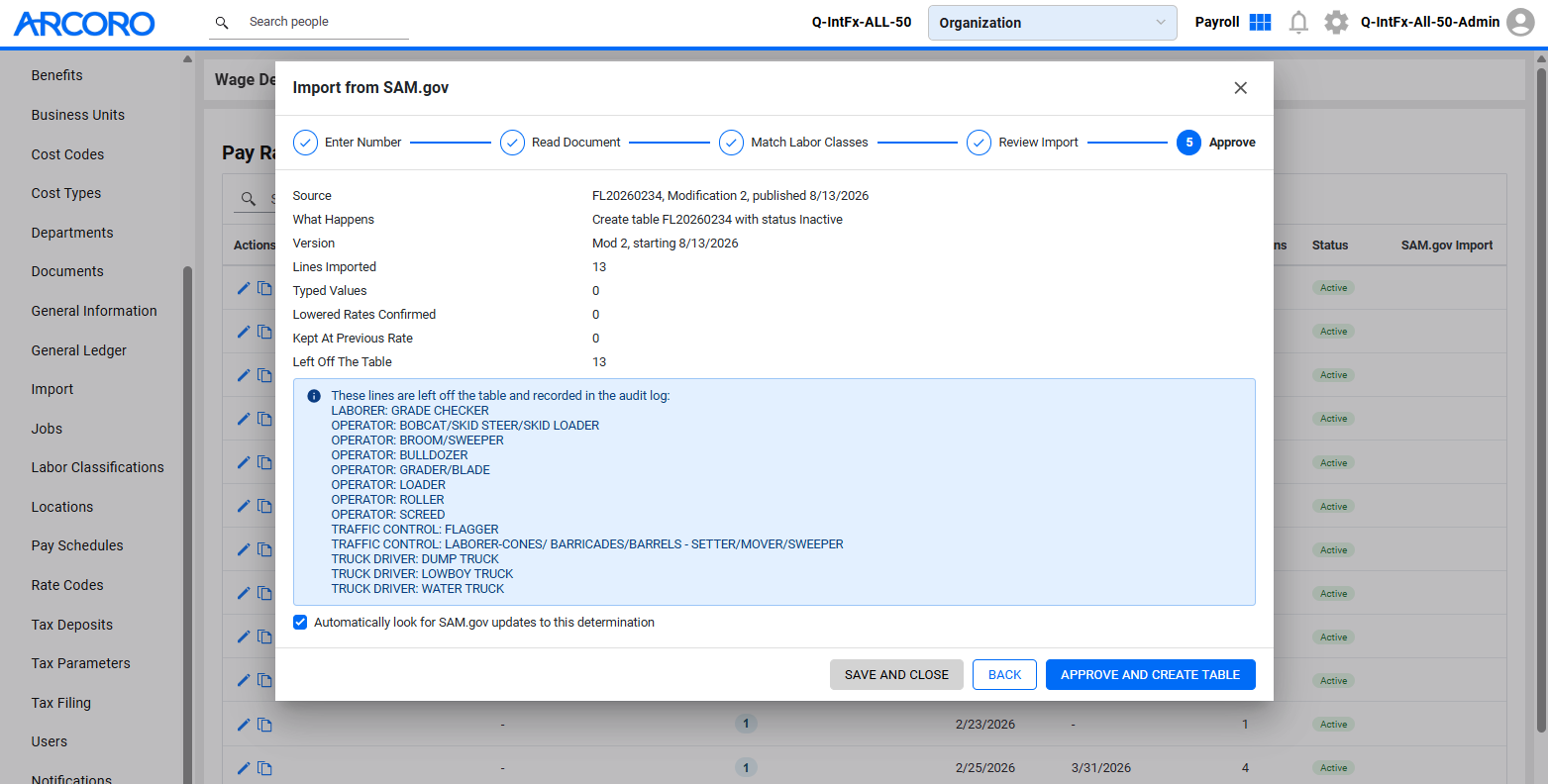Viewport: 1548px width, 784px height.
Task: Click the Match Labor Classes step checkmark
Action: point(731,143)
